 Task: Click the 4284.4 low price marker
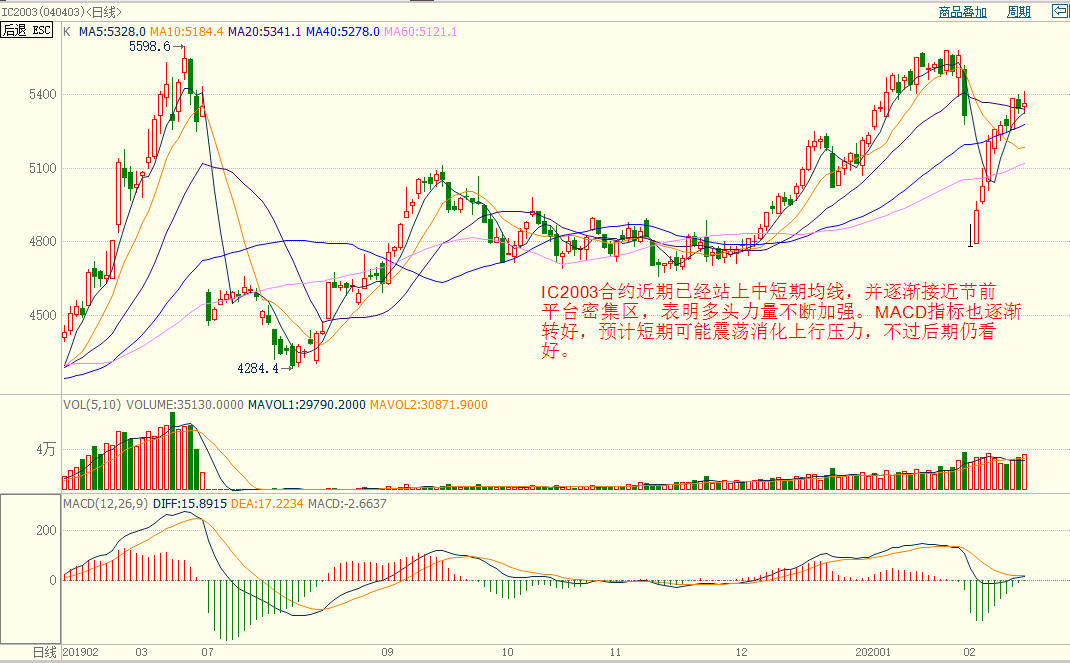pos(257,368)
